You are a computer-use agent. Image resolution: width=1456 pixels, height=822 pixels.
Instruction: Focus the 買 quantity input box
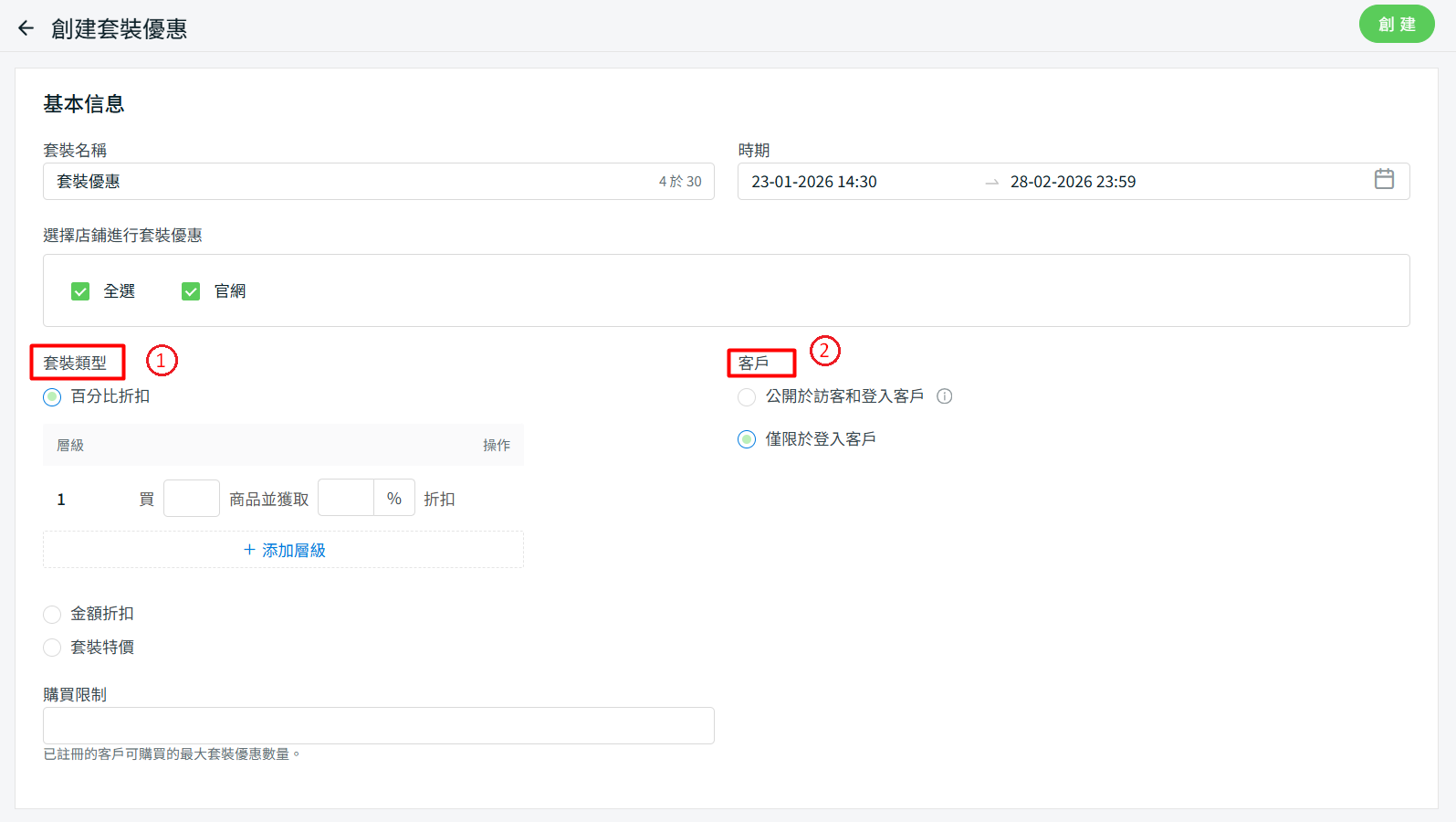tap(192, 499)
